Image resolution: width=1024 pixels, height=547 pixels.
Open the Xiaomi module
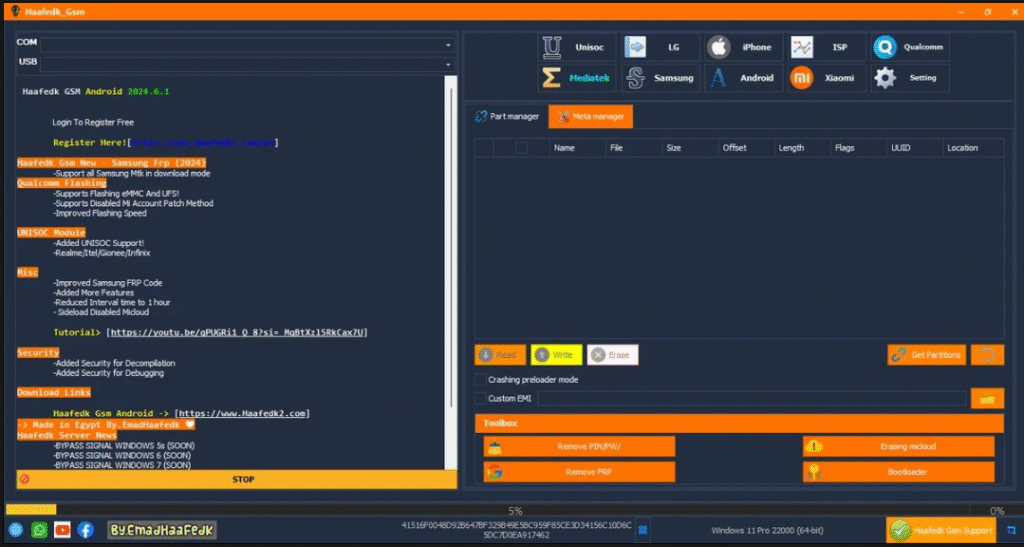tap(827, 78)
